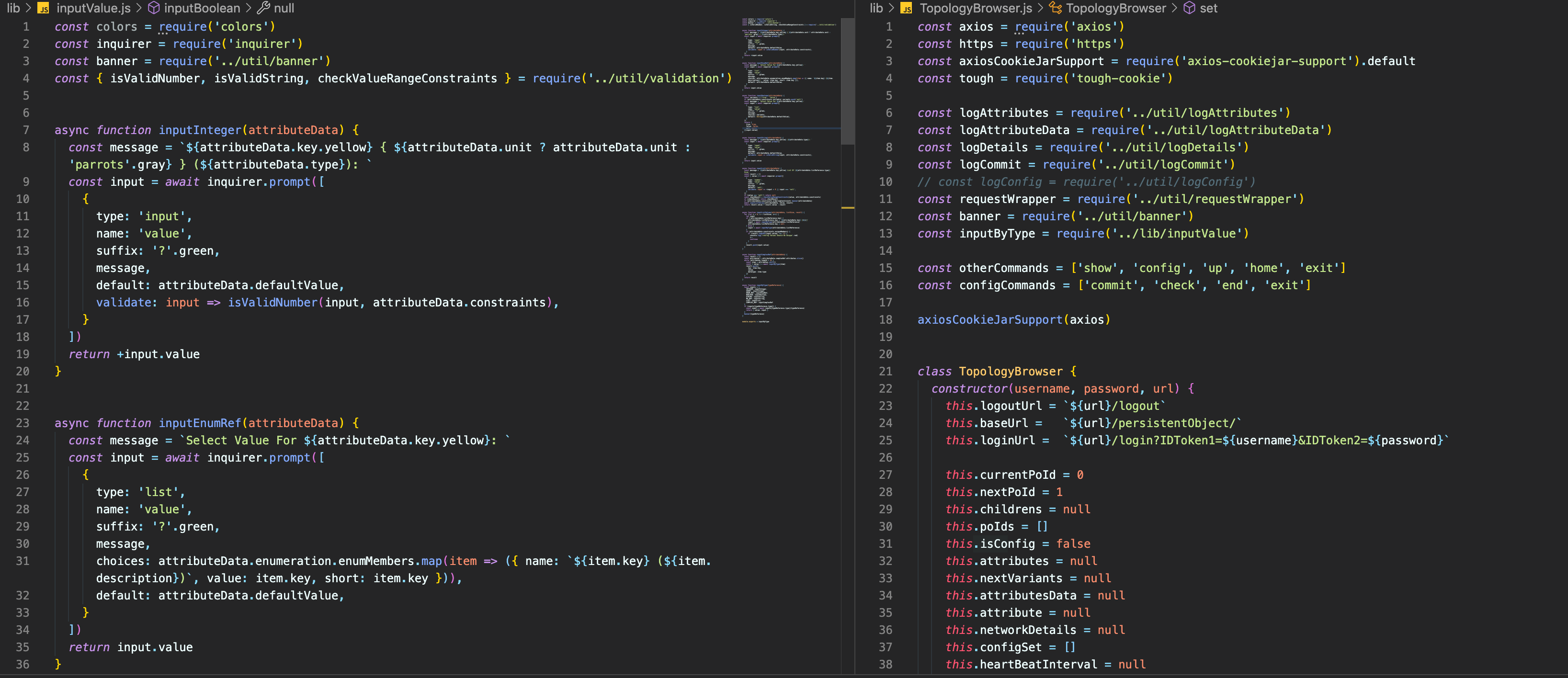Expand chevron after TopologyBrowser.js breadcrumb

click(x=1040, y=9)
